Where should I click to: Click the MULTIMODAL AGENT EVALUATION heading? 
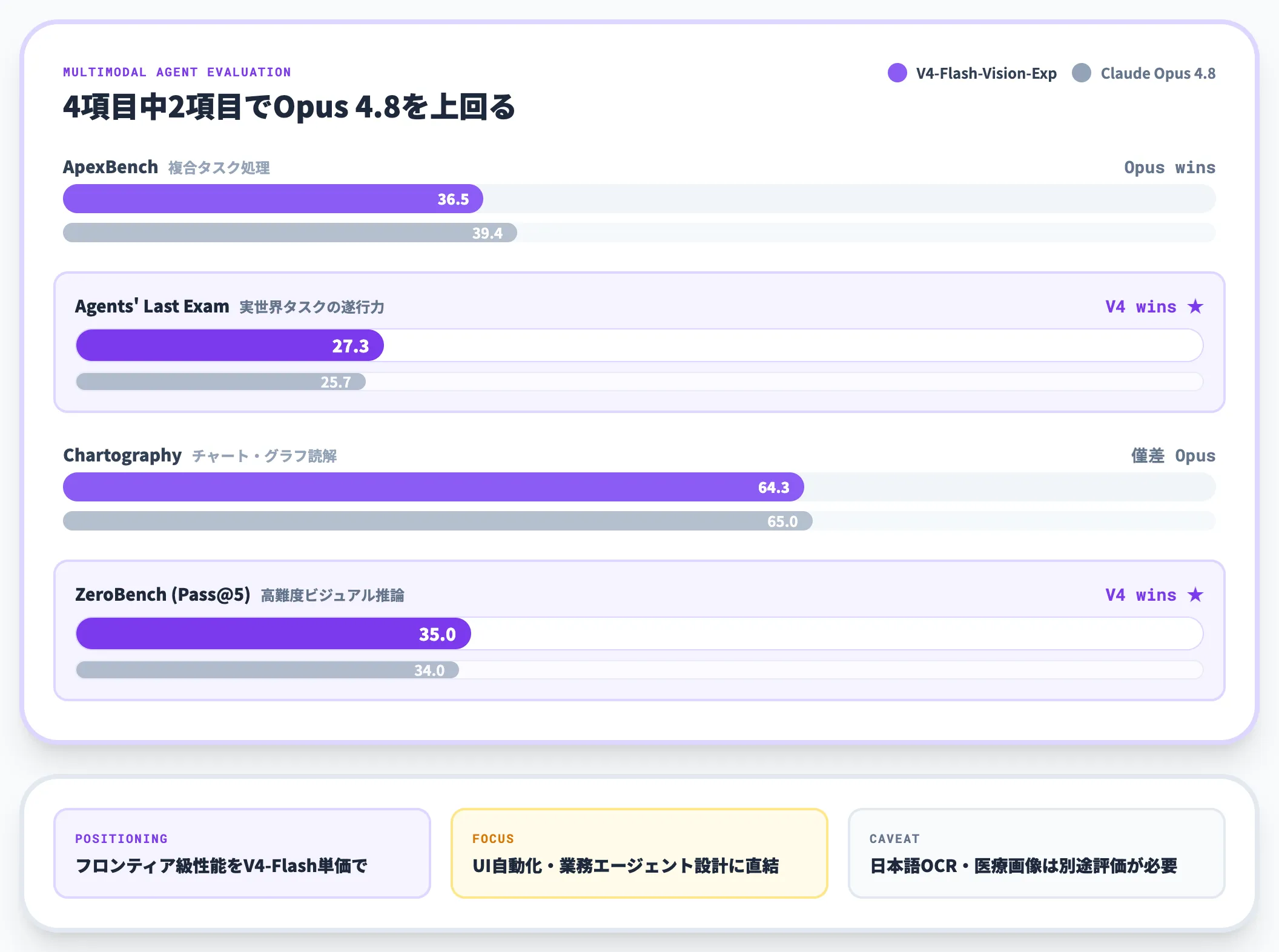pyautogui.click(x=177, y=72)
